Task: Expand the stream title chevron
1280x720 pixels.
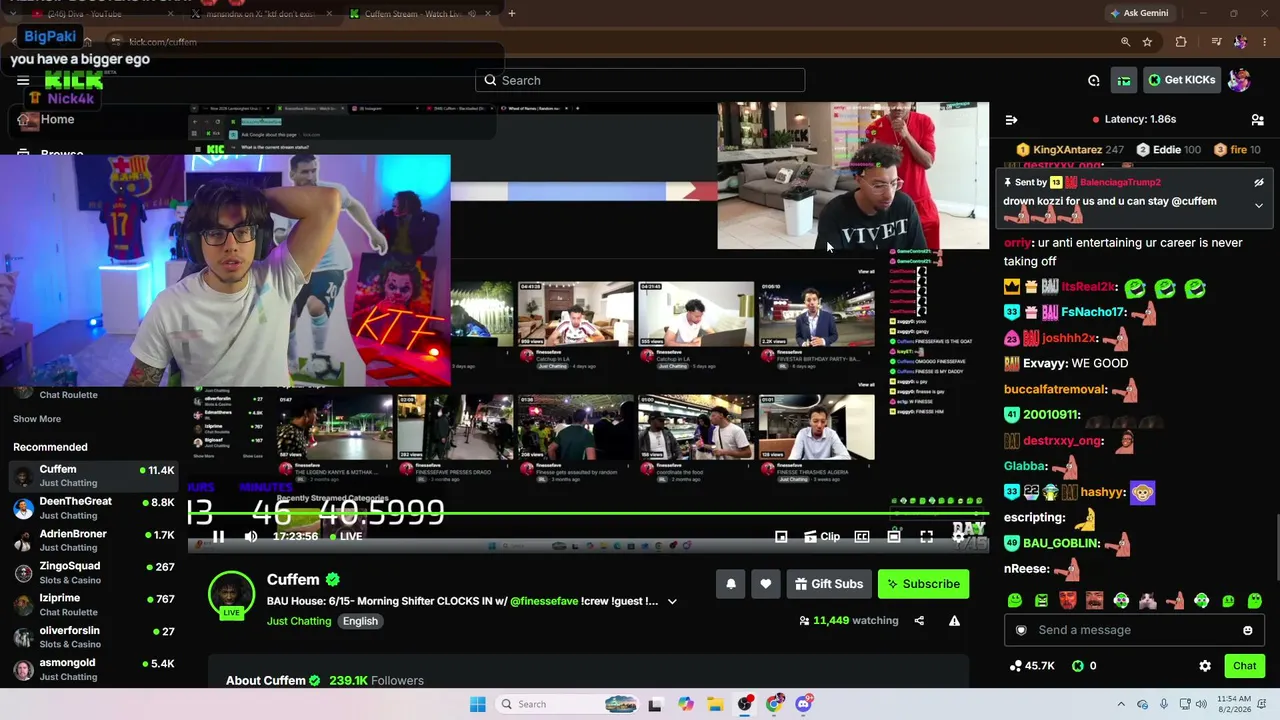Action: 672,601
